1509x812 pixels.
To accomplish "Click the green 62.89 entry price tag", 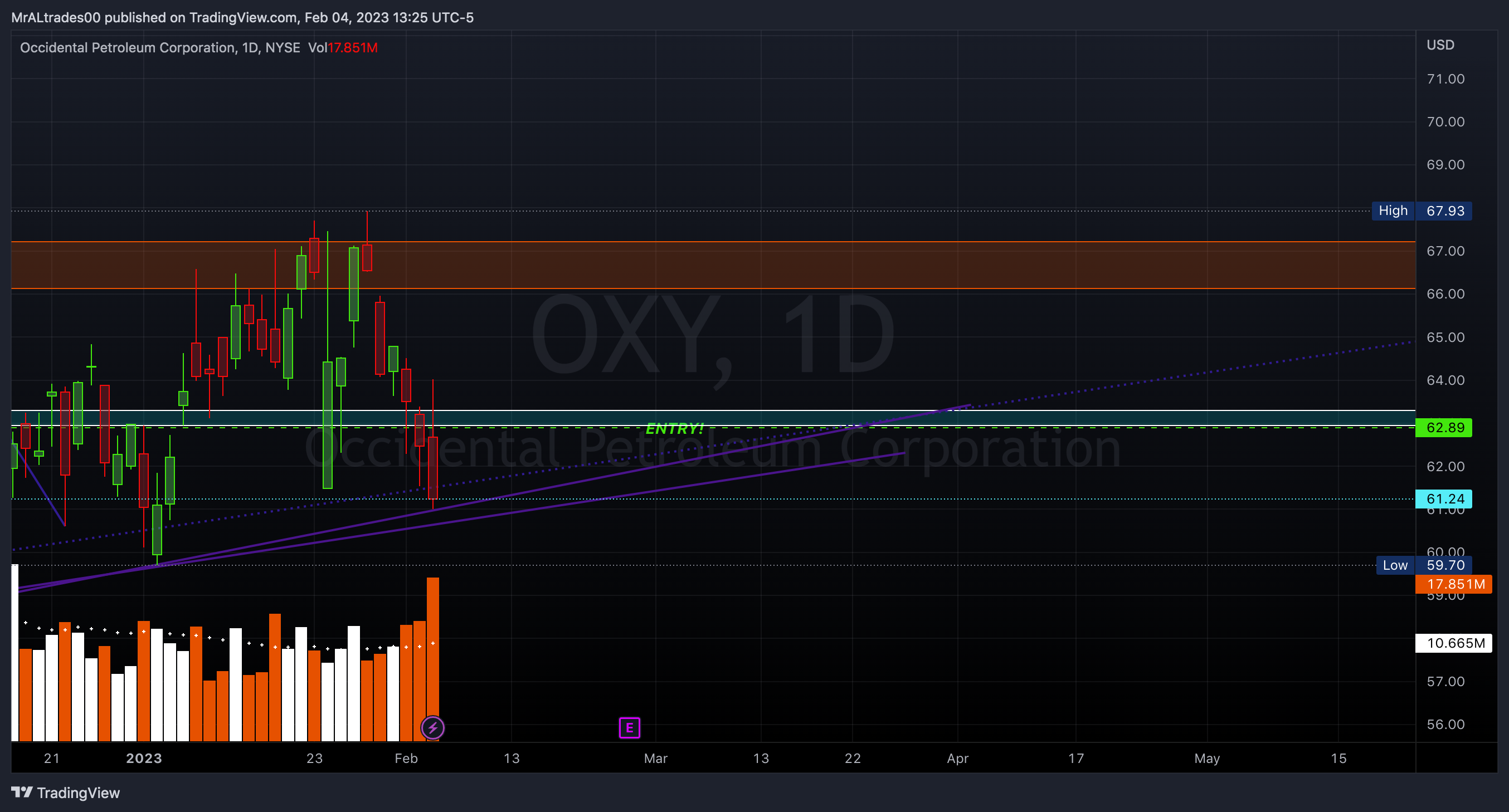I will click(1443, 427).
